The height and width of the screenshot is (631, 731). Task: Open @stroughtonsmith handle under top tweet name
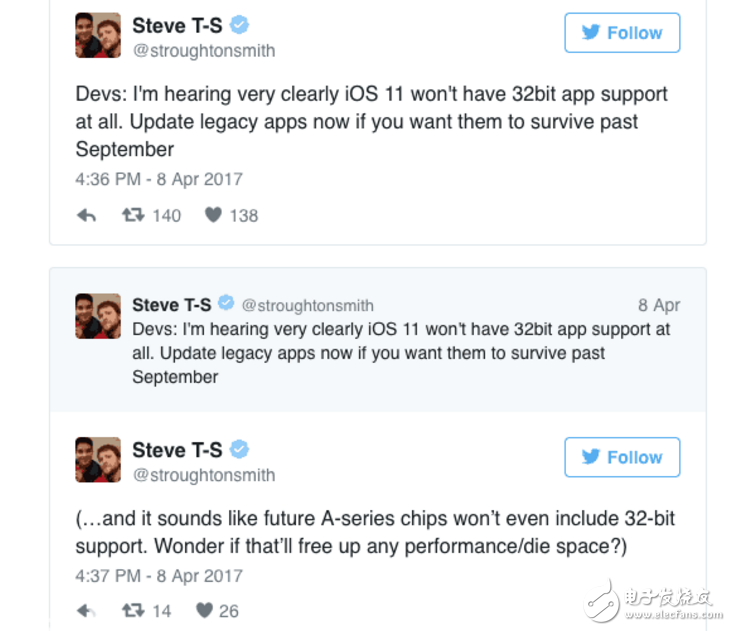[204, 50]
